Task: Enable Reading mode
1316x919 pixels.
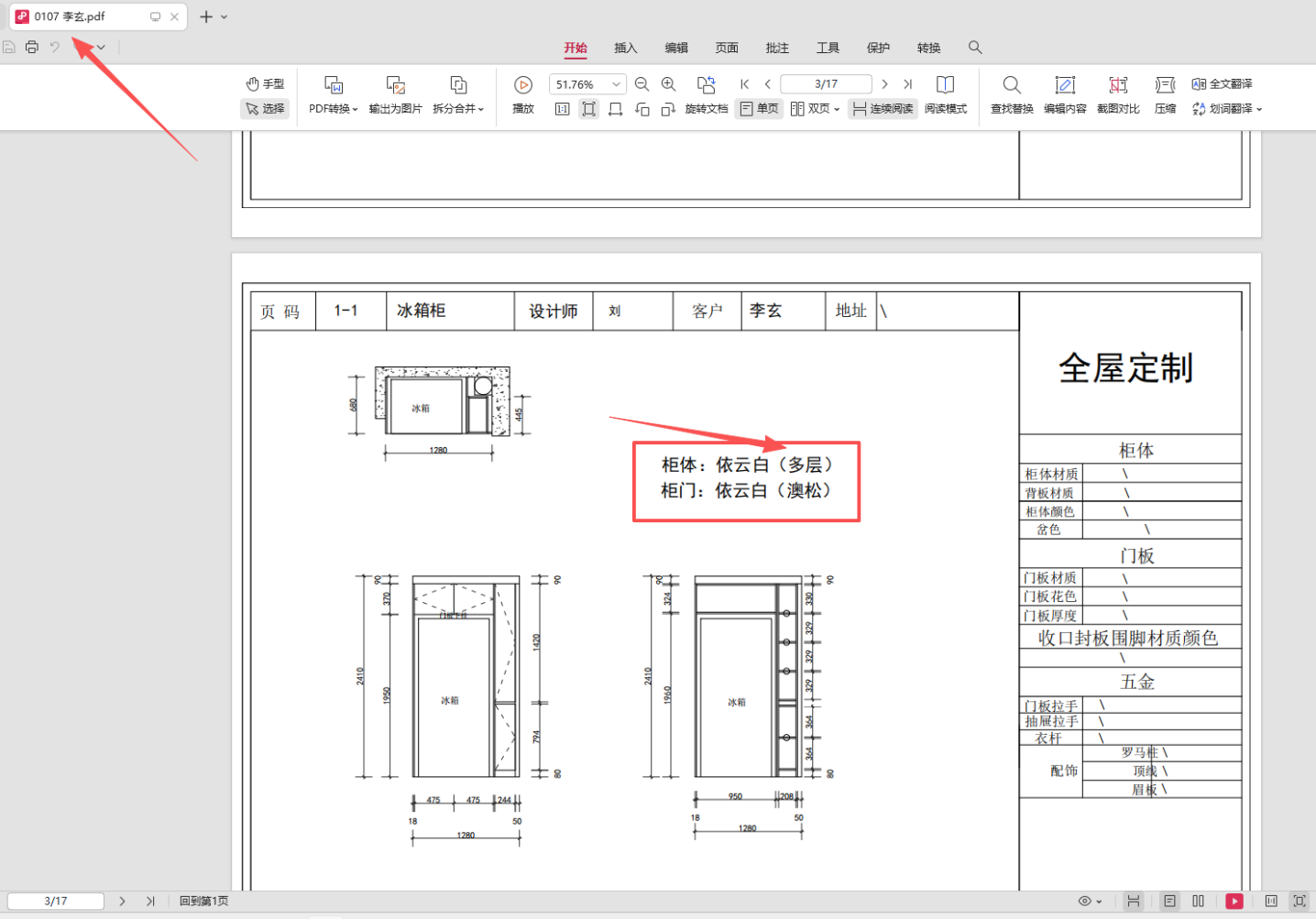Action: pyautogui.click(x=945, y=85)
